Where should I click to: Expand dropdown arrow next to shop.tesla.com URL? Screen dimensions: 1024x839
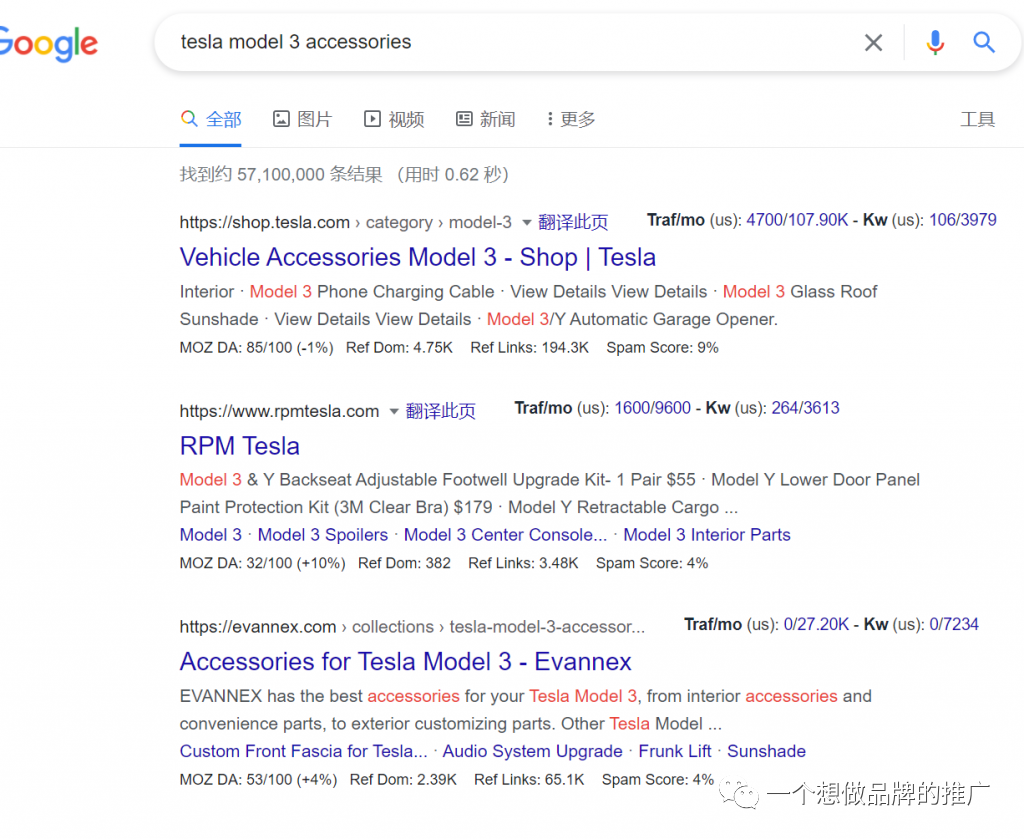click(526, 223)
